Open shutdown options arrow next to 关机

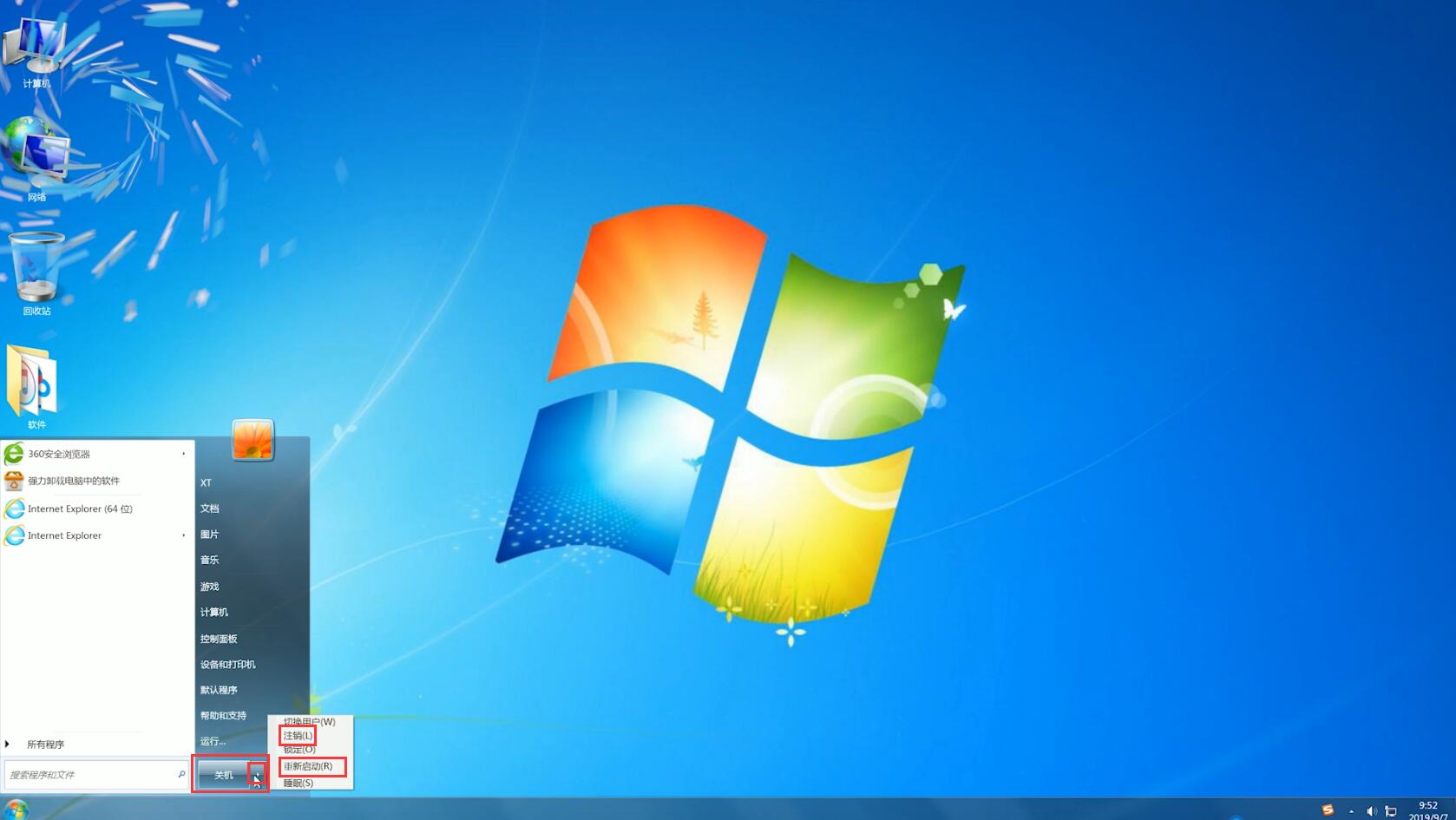pos(257,775)
